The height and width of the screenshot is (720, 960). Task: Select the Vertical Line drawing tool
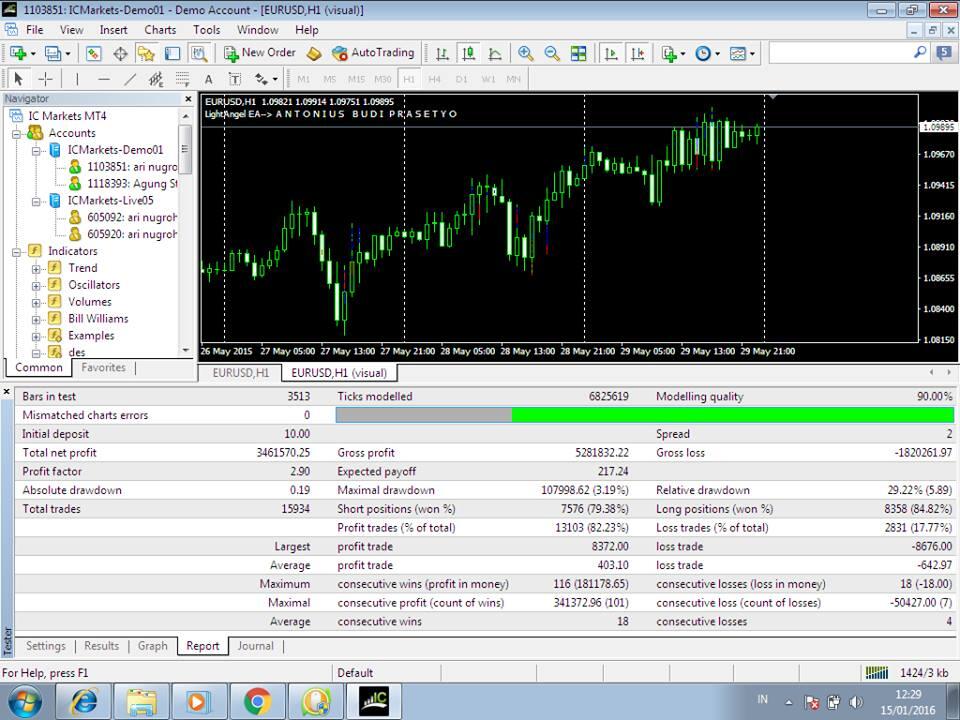pyautogui.click(x=77, y=79)
